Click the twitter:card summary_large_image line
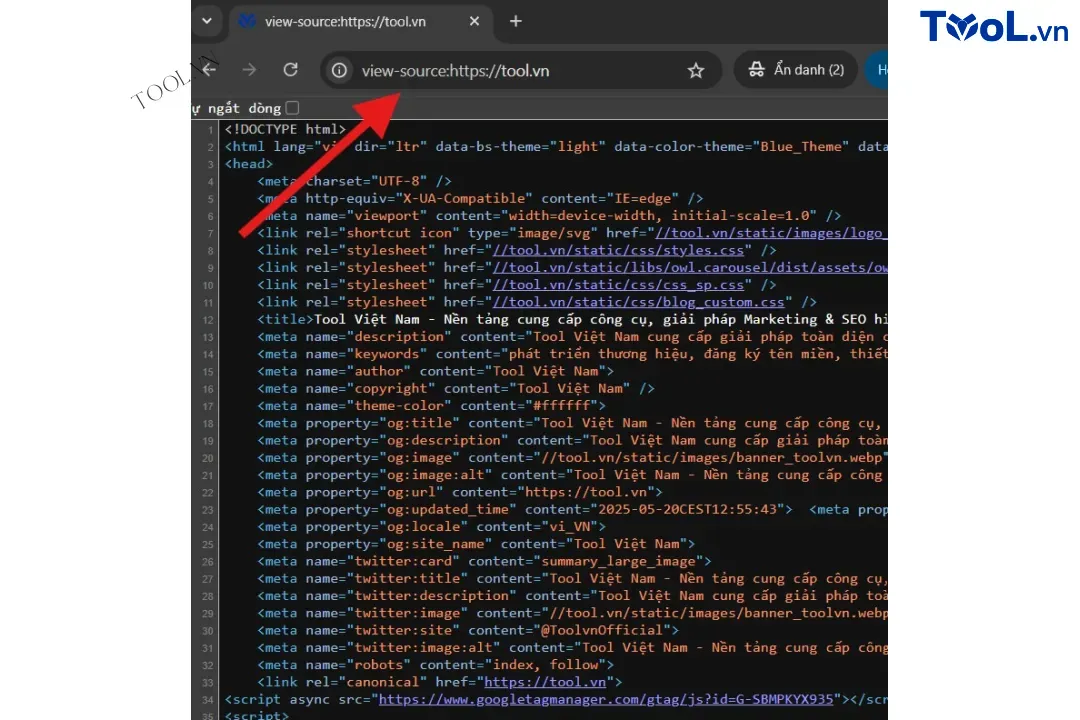 tap(484, 562)
